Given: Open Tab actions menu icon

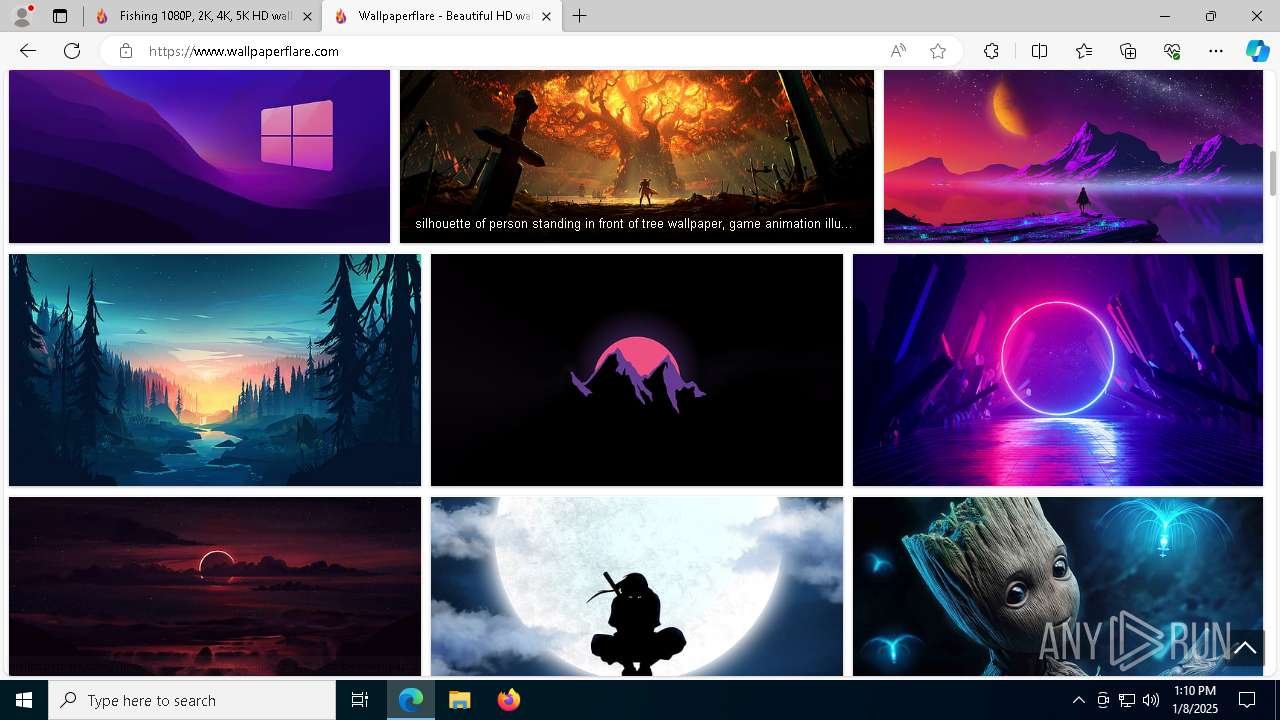Looking at the screenshot, I should [60, 16].
